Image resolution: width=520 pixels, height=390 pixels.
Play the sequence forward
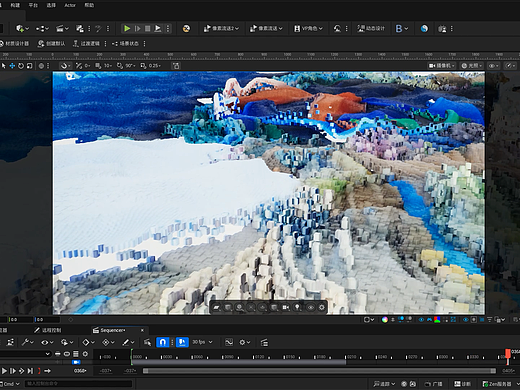coord(4,371)
